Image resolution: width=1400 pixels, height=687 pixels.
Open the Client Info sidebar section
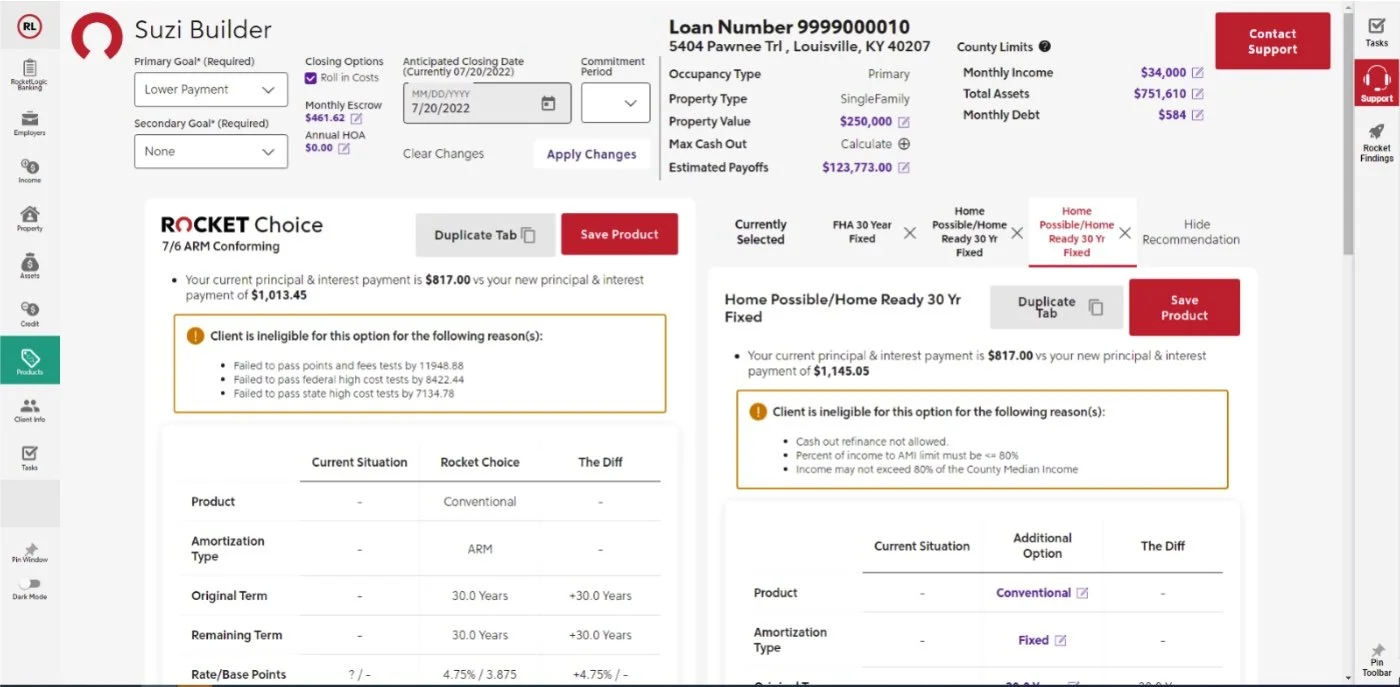pos(29,410)
